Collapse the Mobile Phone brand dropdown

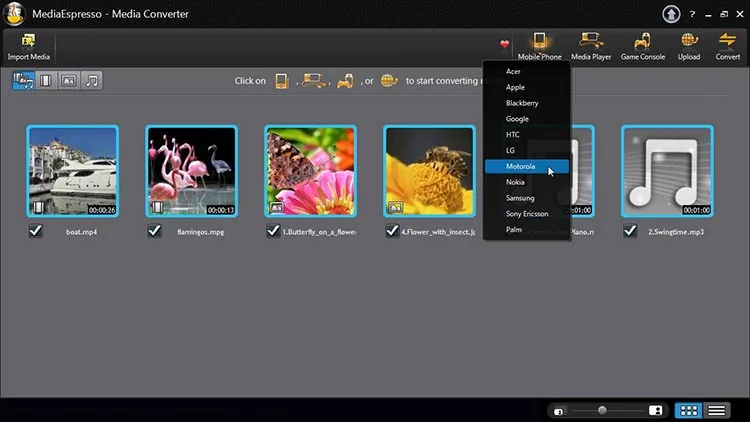coord(540,47)
